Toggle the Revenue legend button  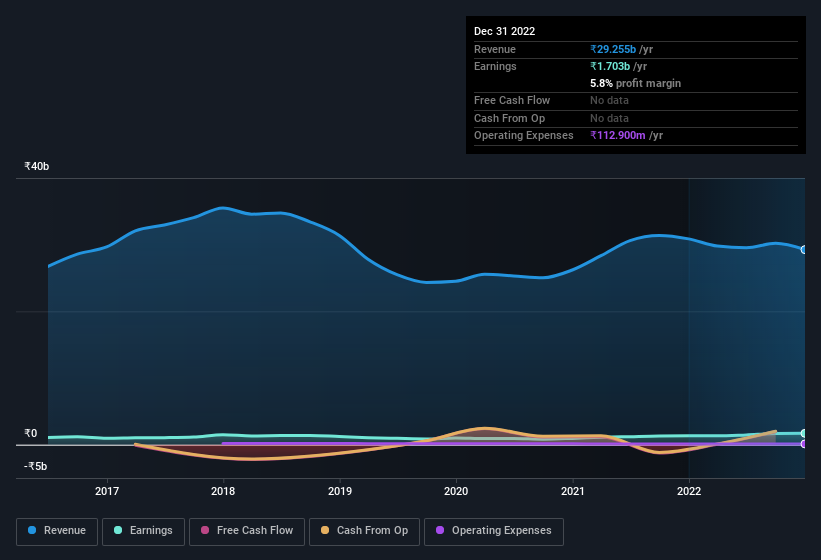pos(57,531)
